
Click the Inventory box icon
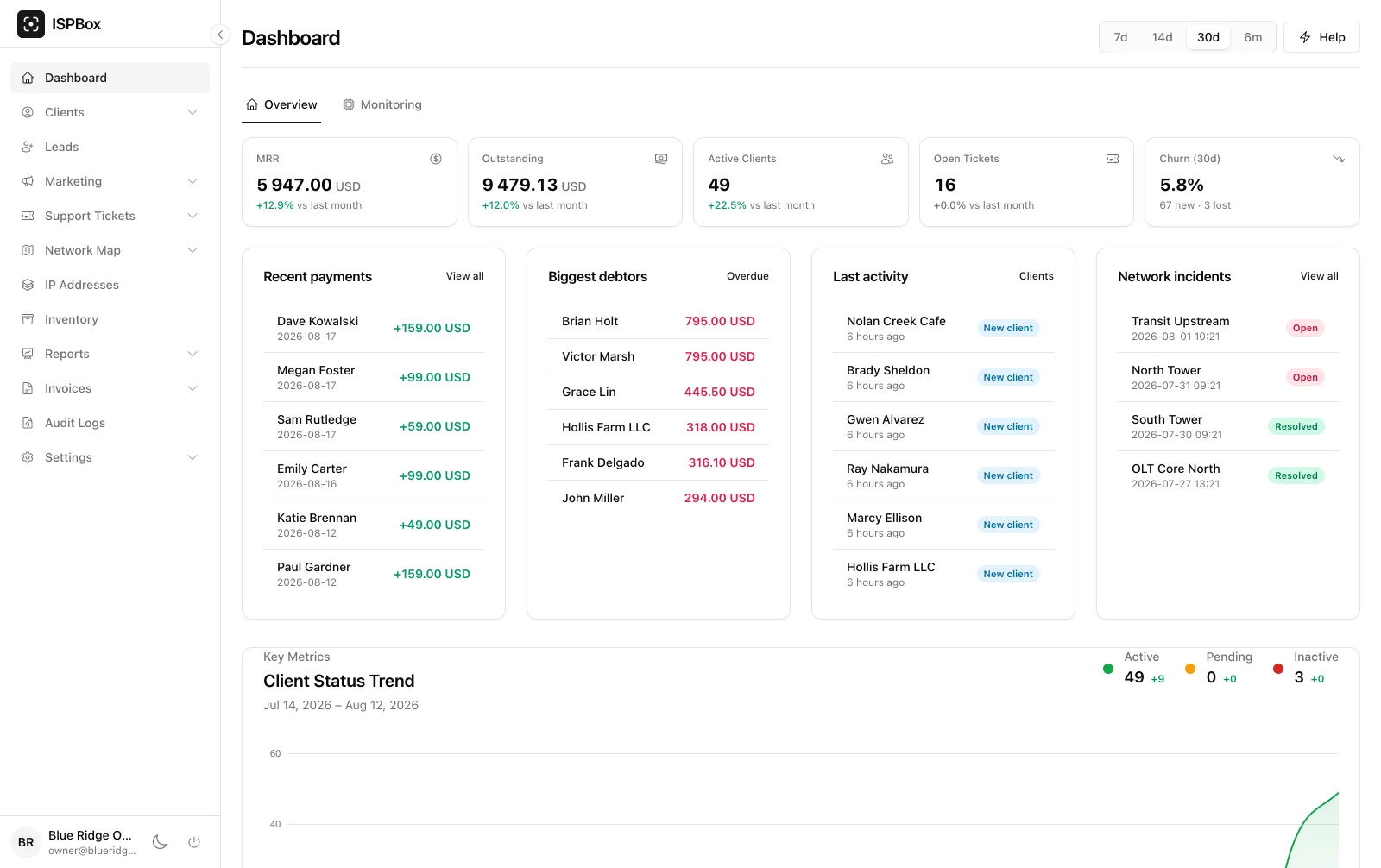click(x=28, y=319)
